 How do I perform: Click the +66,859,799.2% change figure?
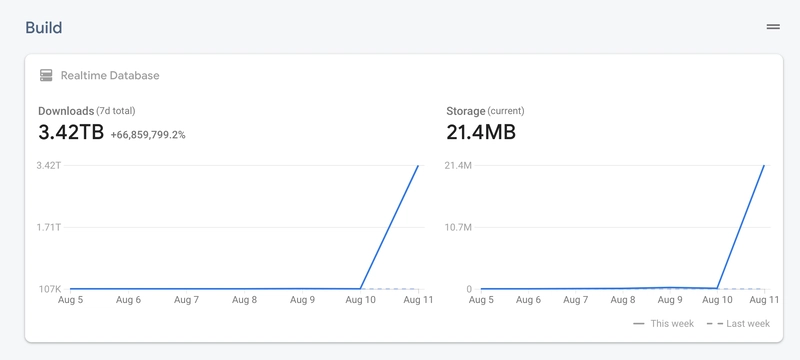coord(148,135)
